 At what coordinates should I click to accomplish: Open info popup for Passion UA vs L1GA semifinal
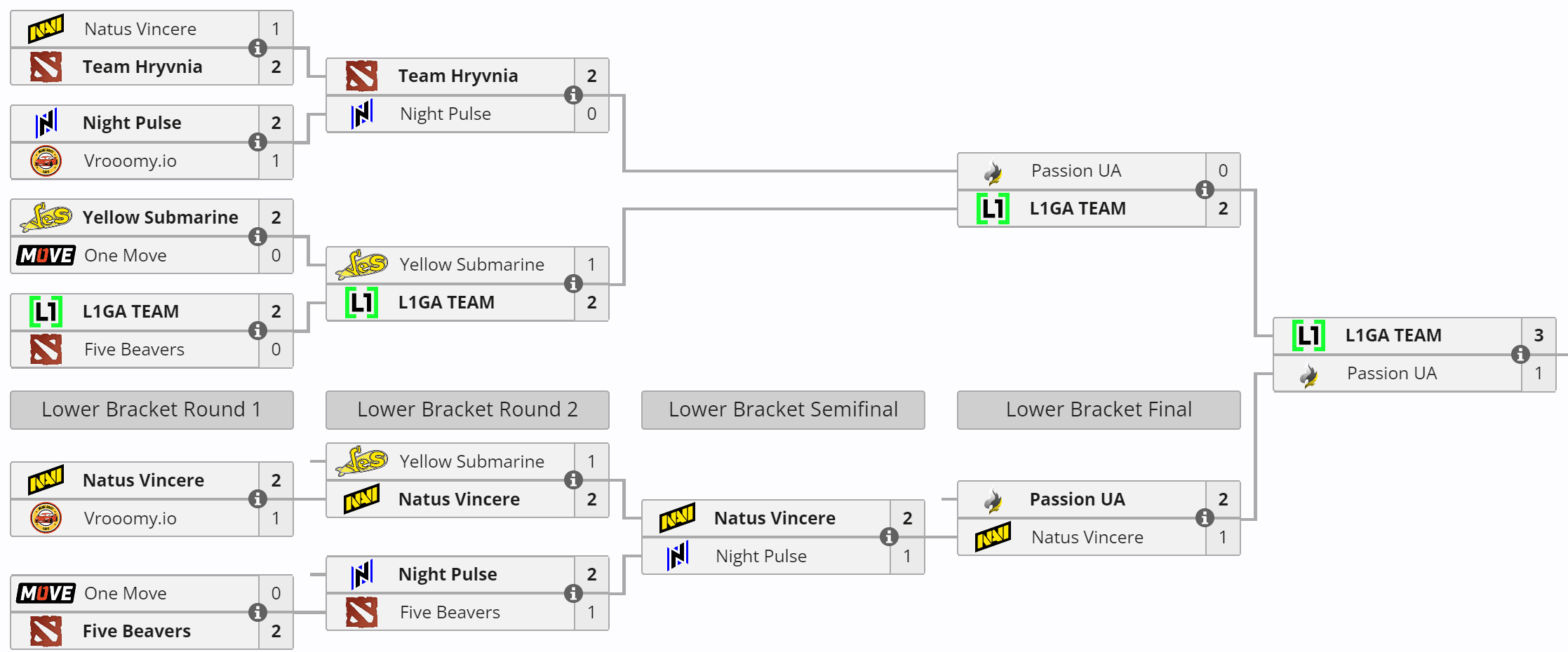point(1205,189)
